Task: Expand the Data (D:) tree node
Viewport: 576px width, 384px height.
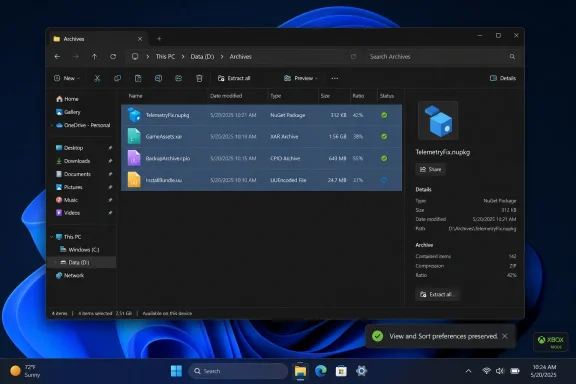Action: click(55, 262)
